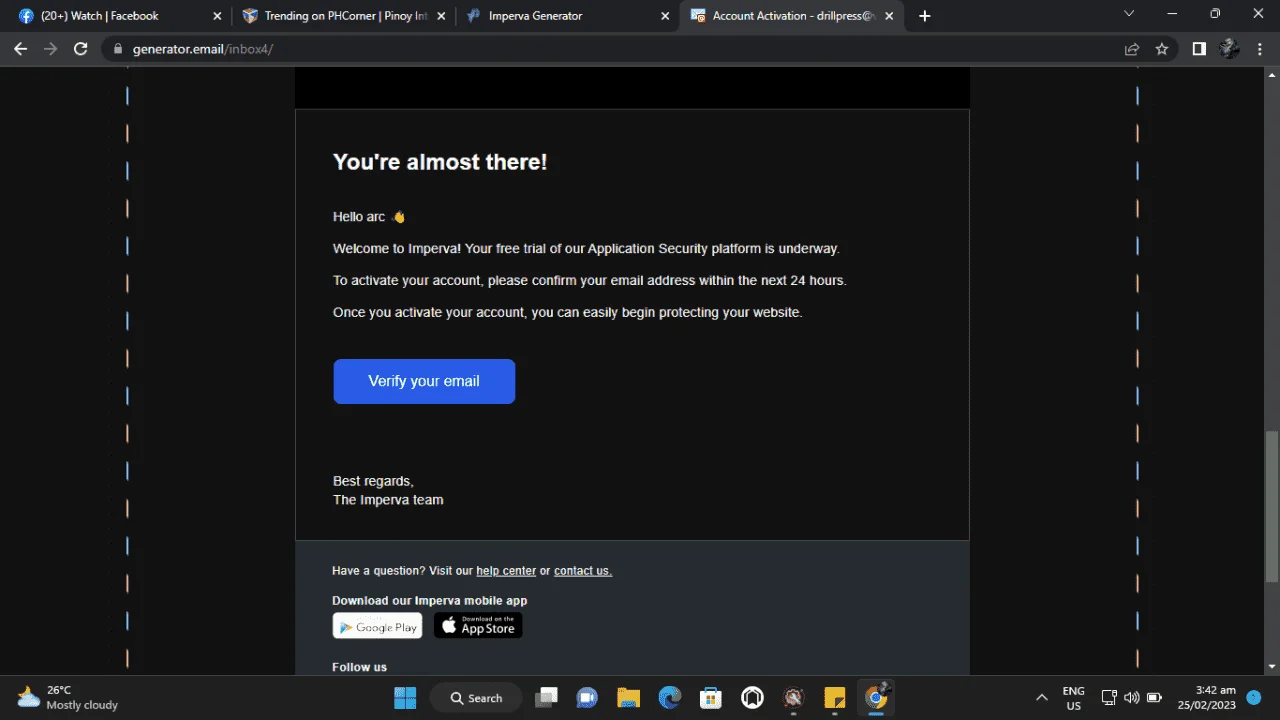This screenshot has width=1280, height=720.
Task: Bookmark this page with the star
Action: 1161,48
